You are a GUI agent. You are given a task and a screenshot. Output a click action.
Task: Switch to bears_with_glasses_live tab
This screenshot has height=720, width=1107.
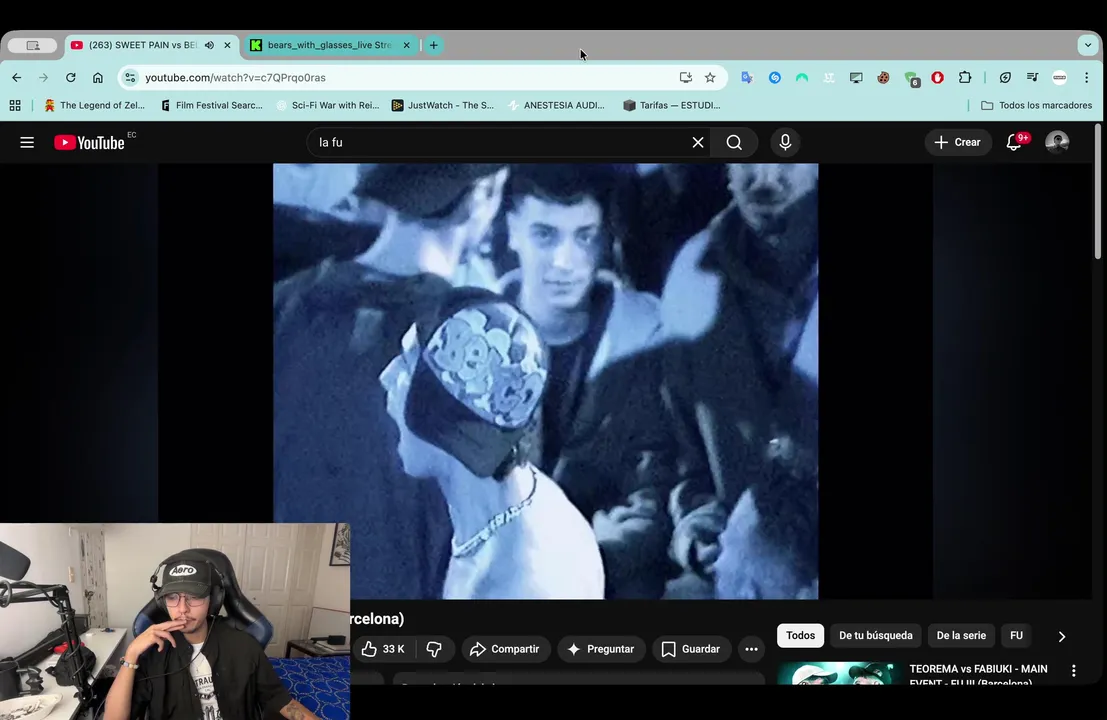tap(328, 45)
